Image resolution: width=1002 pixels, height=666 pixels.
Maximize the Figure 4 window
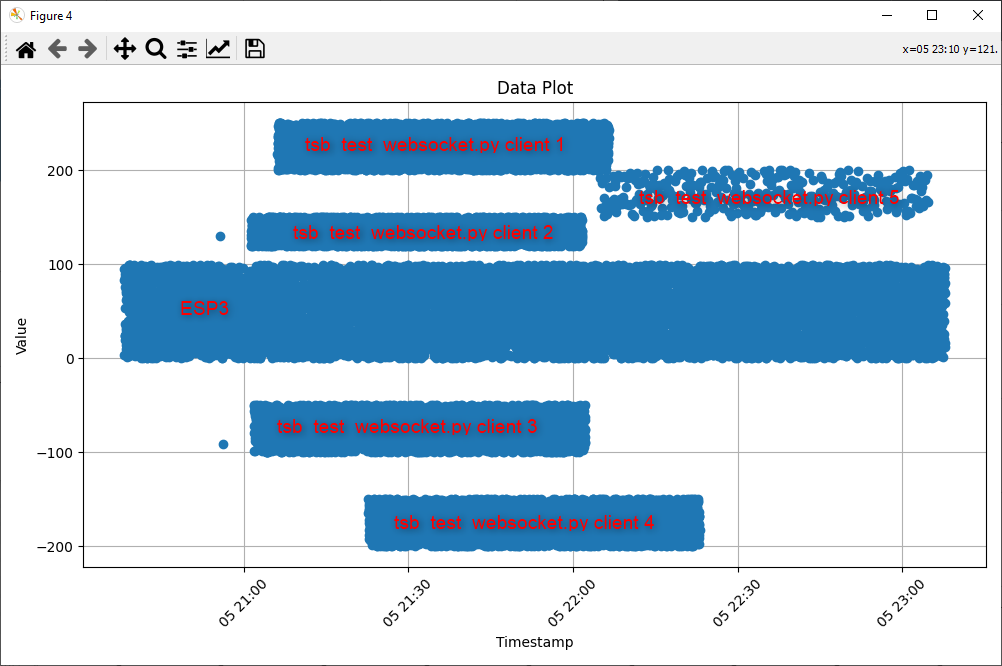tap(932, 15)
